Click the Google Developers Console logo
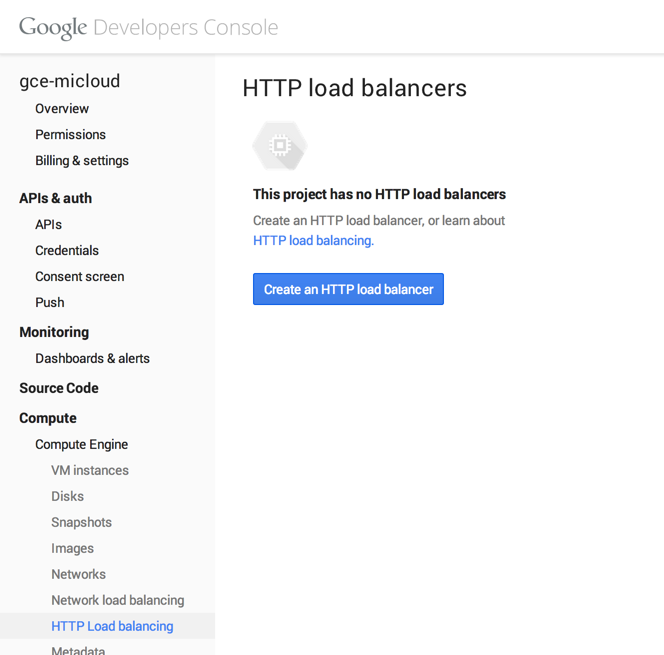Viewport: 664px width, 655px height. point(149,28)
